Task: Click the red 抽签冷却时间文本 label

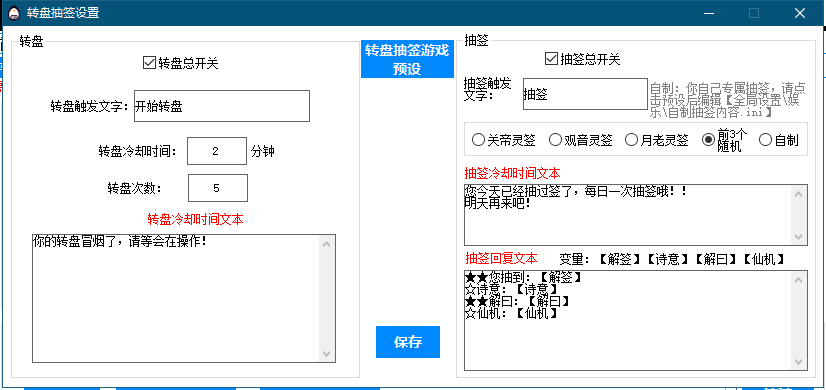Action: pyautogui.click(x=512, y=173)
